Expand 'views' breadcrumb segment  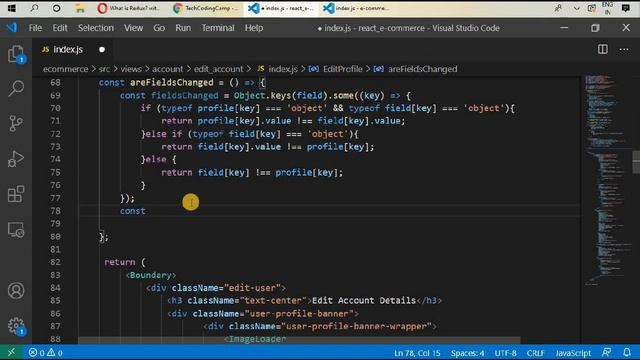click(131, 69)
